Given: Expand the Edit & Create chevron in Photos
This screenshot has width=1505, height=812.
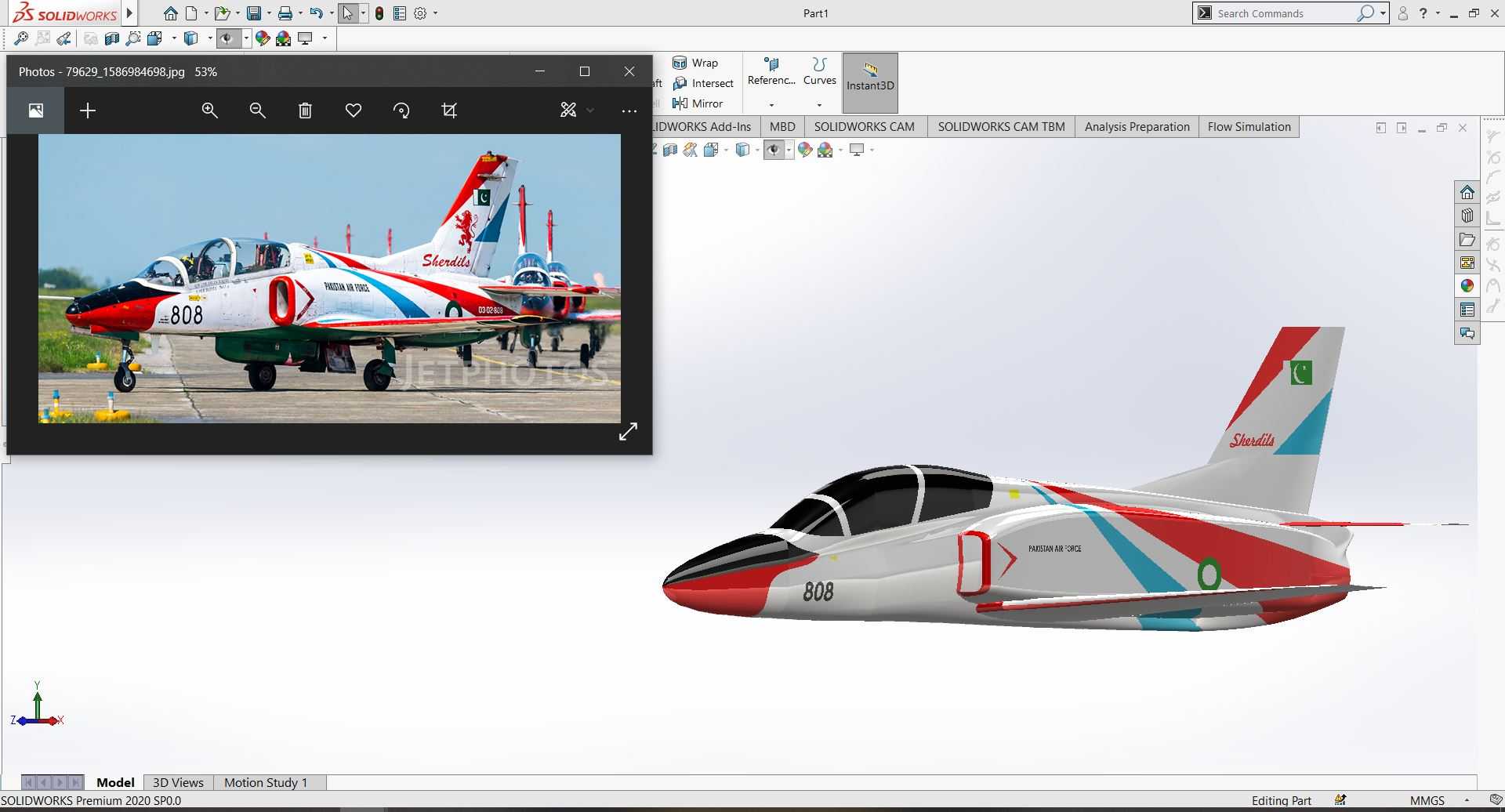Looking at the screenshot, I should [590, 111].
